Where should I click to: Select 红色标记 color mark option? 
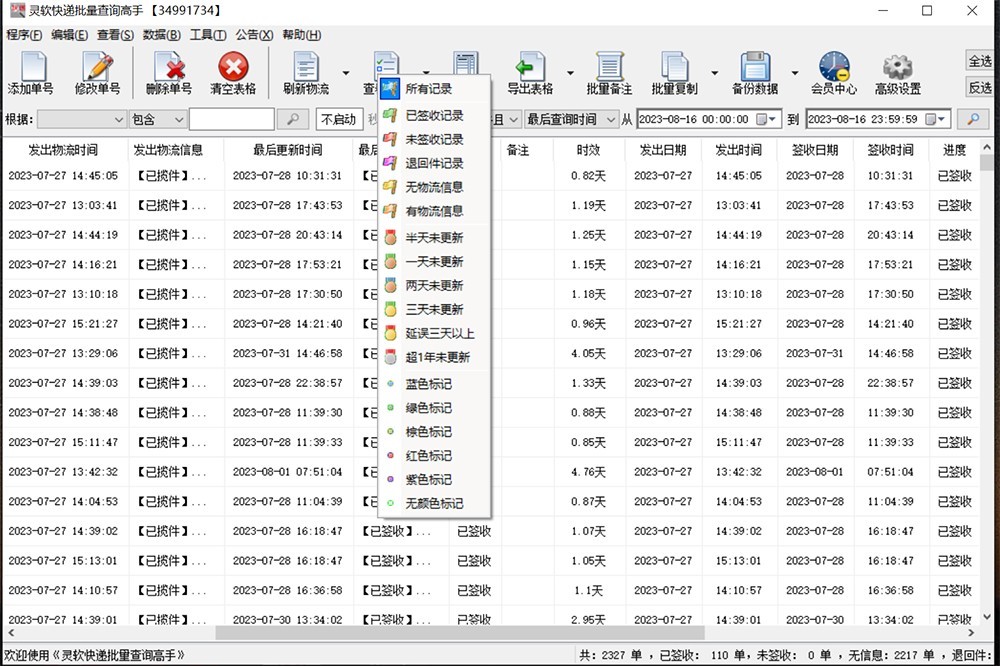coord(428,455)
